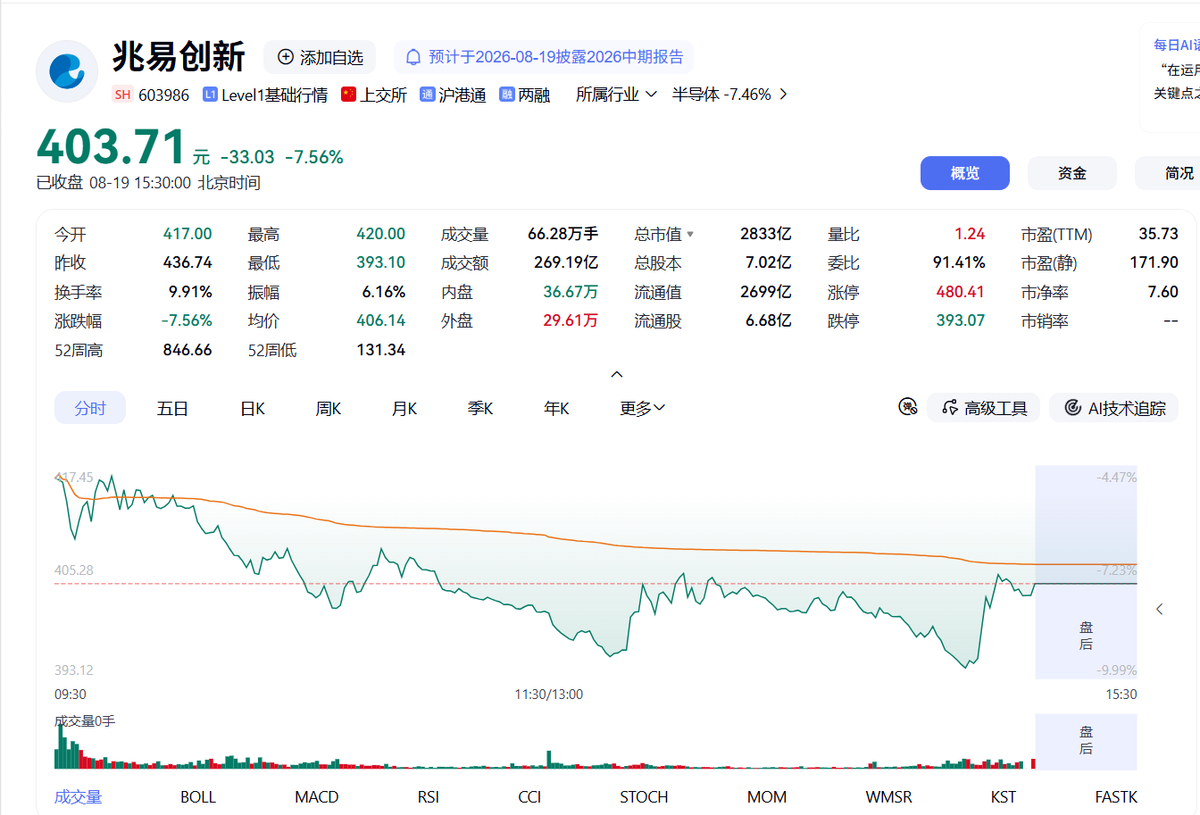Select the MACD indicator

click(x=317, y=797)
